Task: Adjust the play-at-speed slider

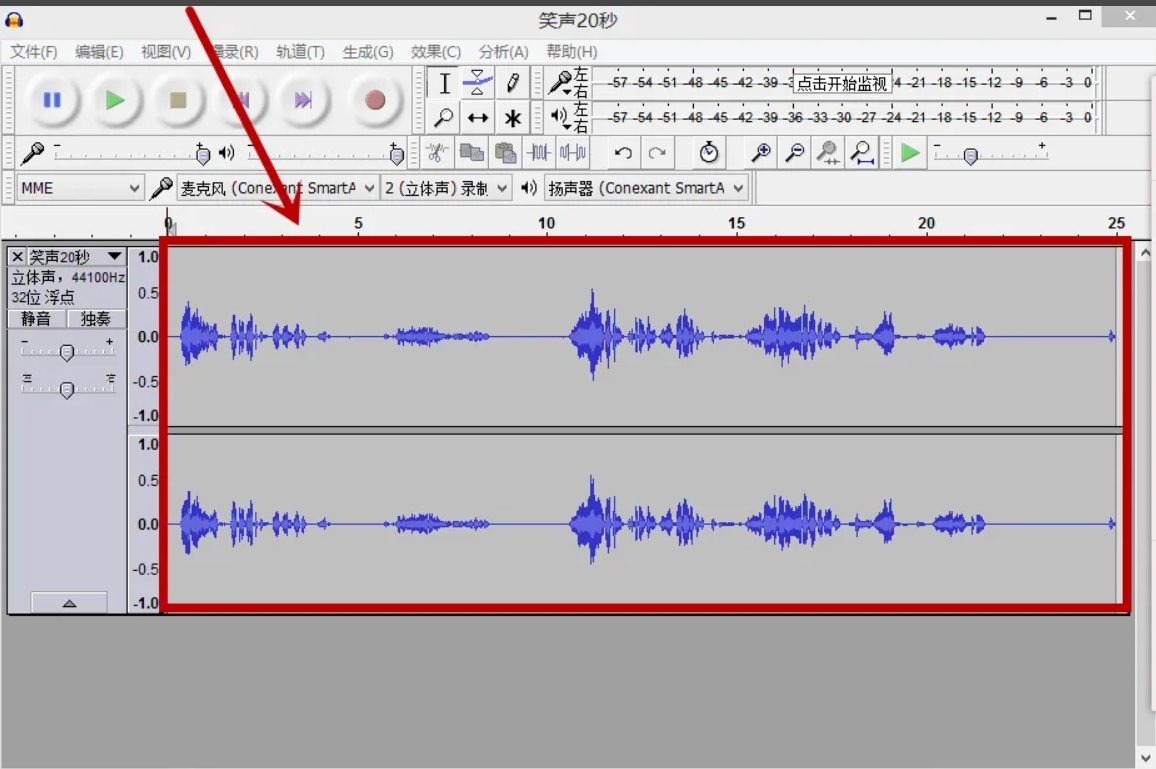Action: click(971, 156)
